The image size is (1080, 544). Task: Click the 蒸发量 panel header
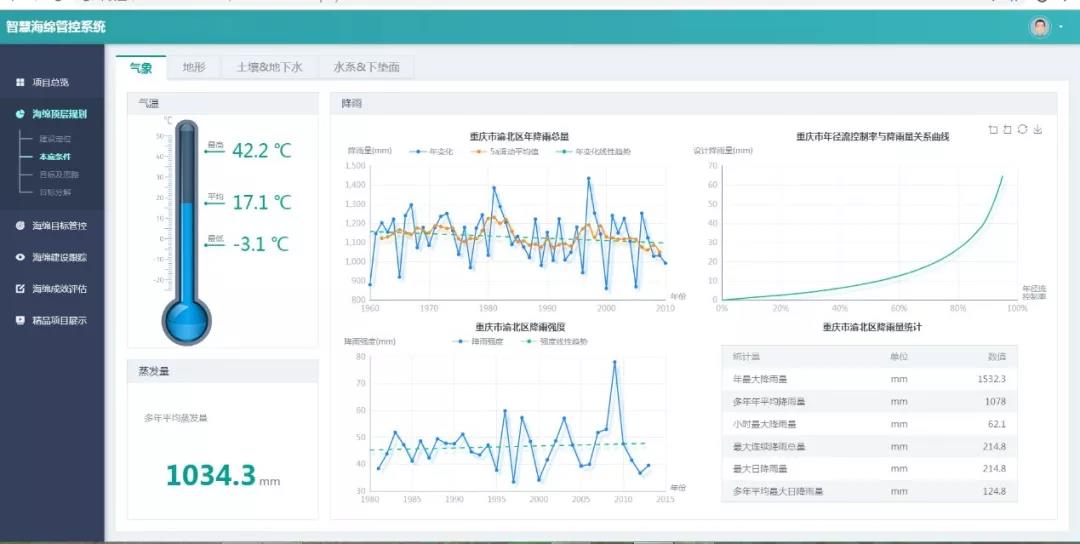pos(222,371)
